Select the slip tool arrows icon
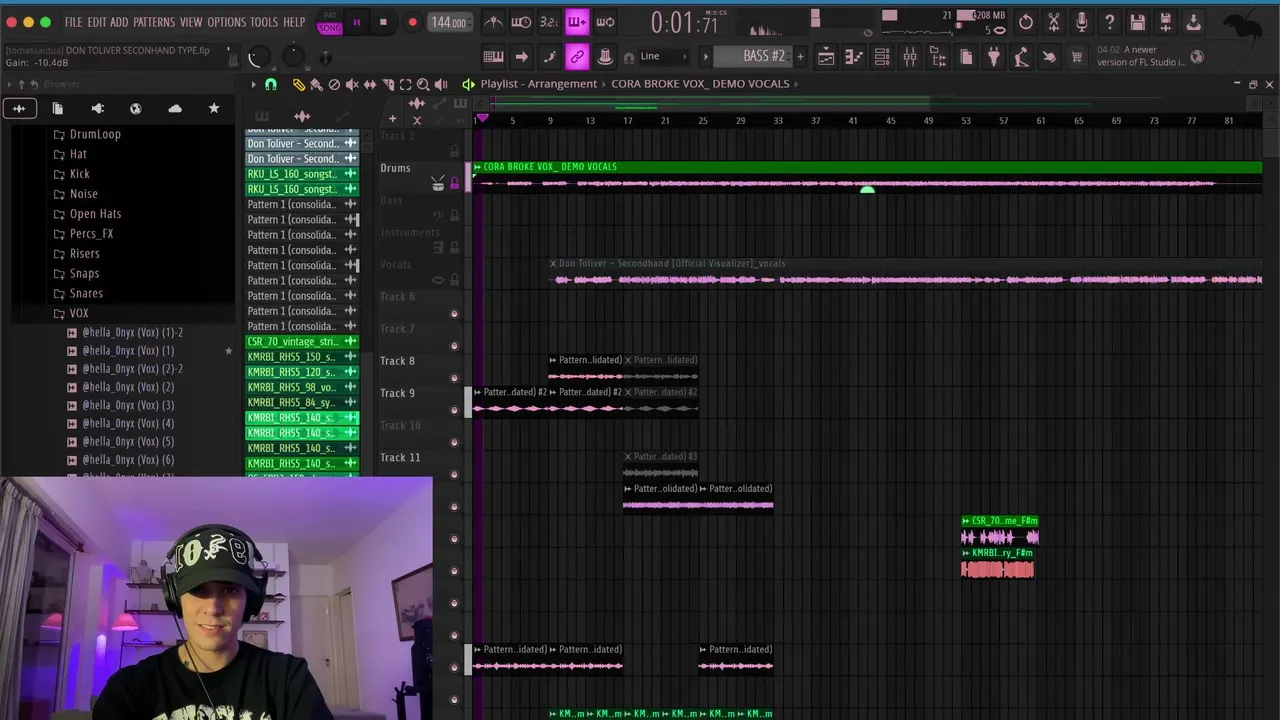This screenshot has height=720, width=1280. [x=370, y=85]
